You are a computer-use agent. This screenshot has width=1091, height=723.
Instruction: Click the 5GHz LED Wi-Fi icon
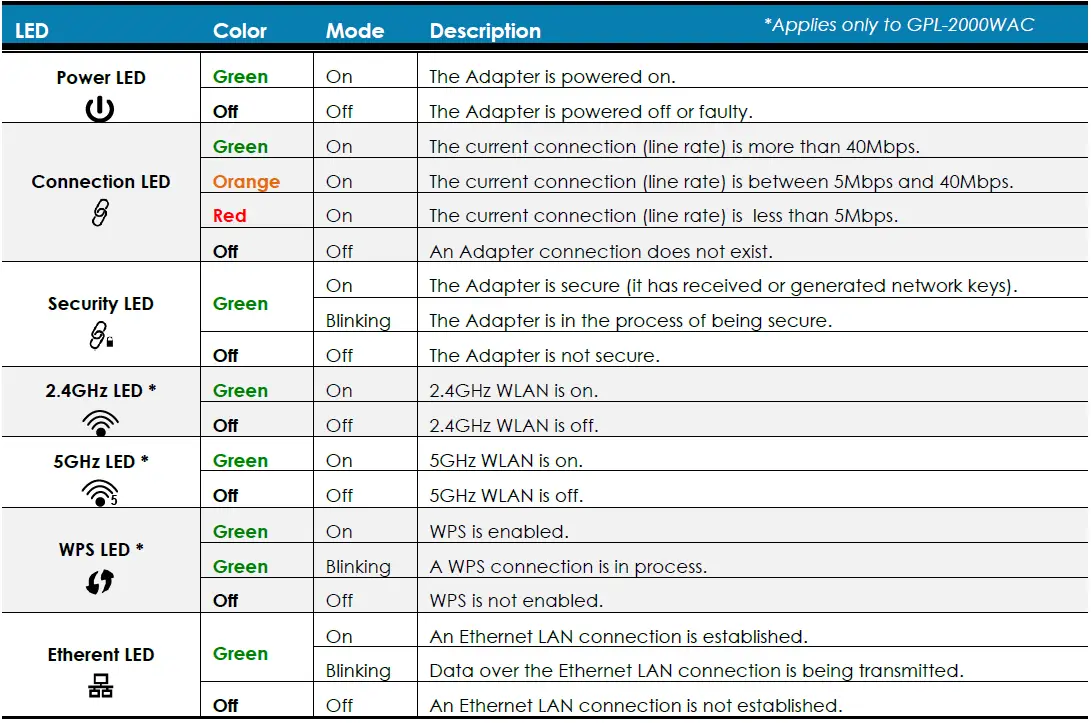coord(101,492)
